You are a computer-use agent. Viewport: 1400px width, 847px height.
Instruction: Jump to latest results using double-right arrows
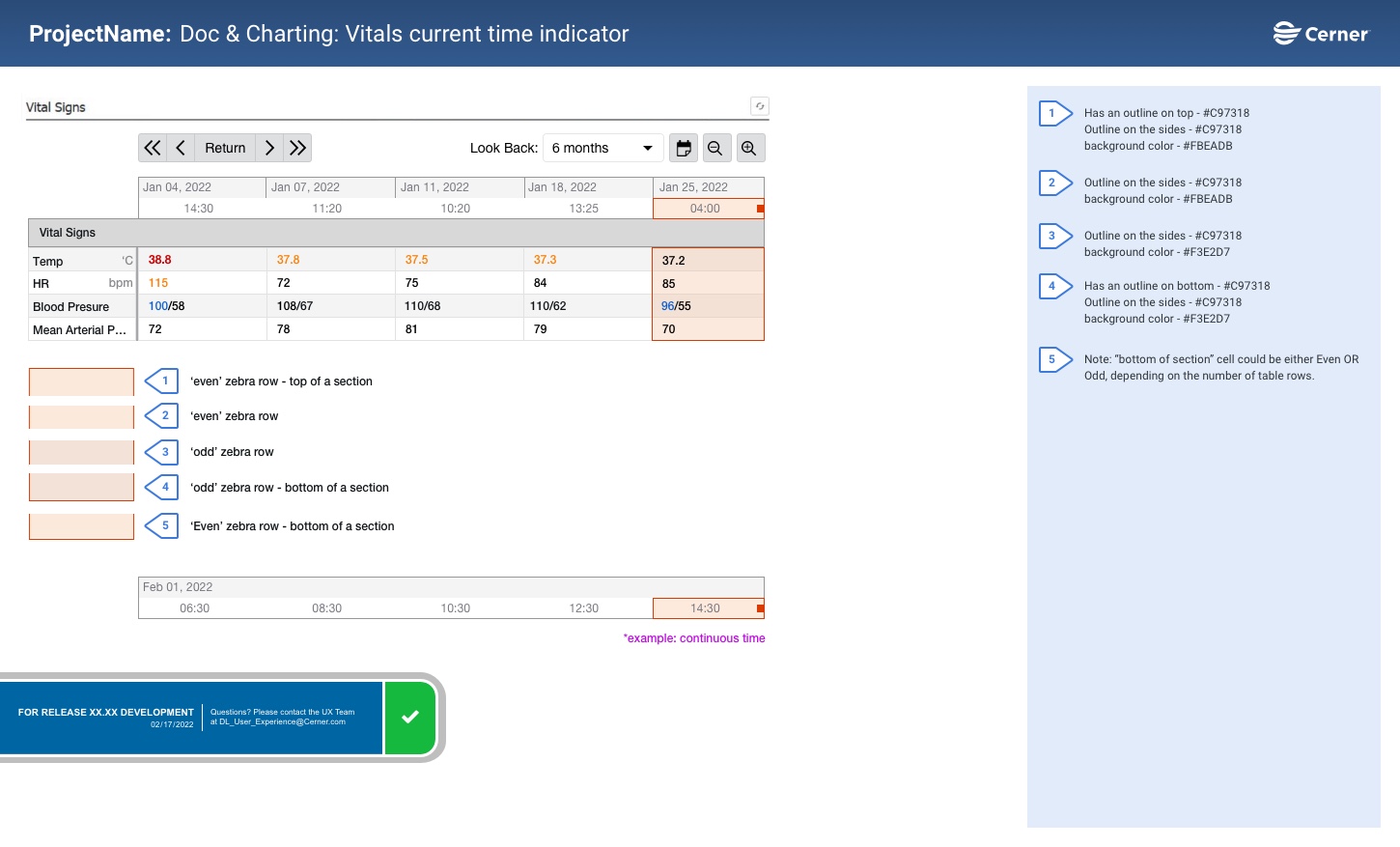click(297, 148)
